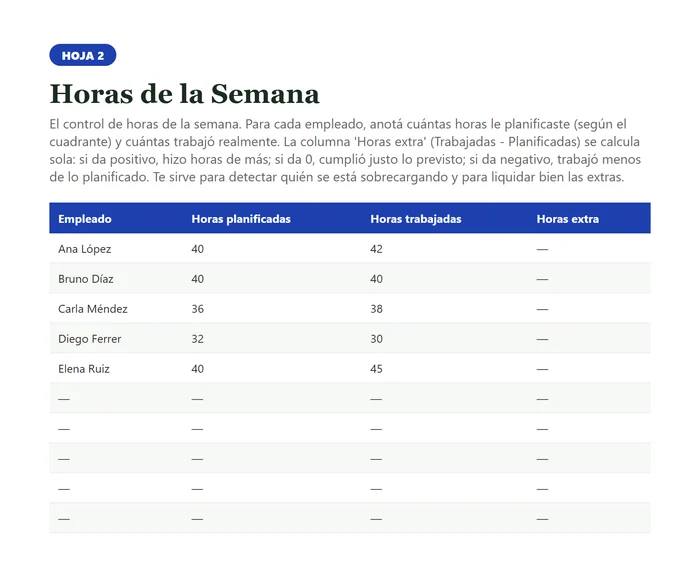Select the Empleado column header
Image resolution: width=700 pixels, height=577 pixels.
[x=85, y=219]
